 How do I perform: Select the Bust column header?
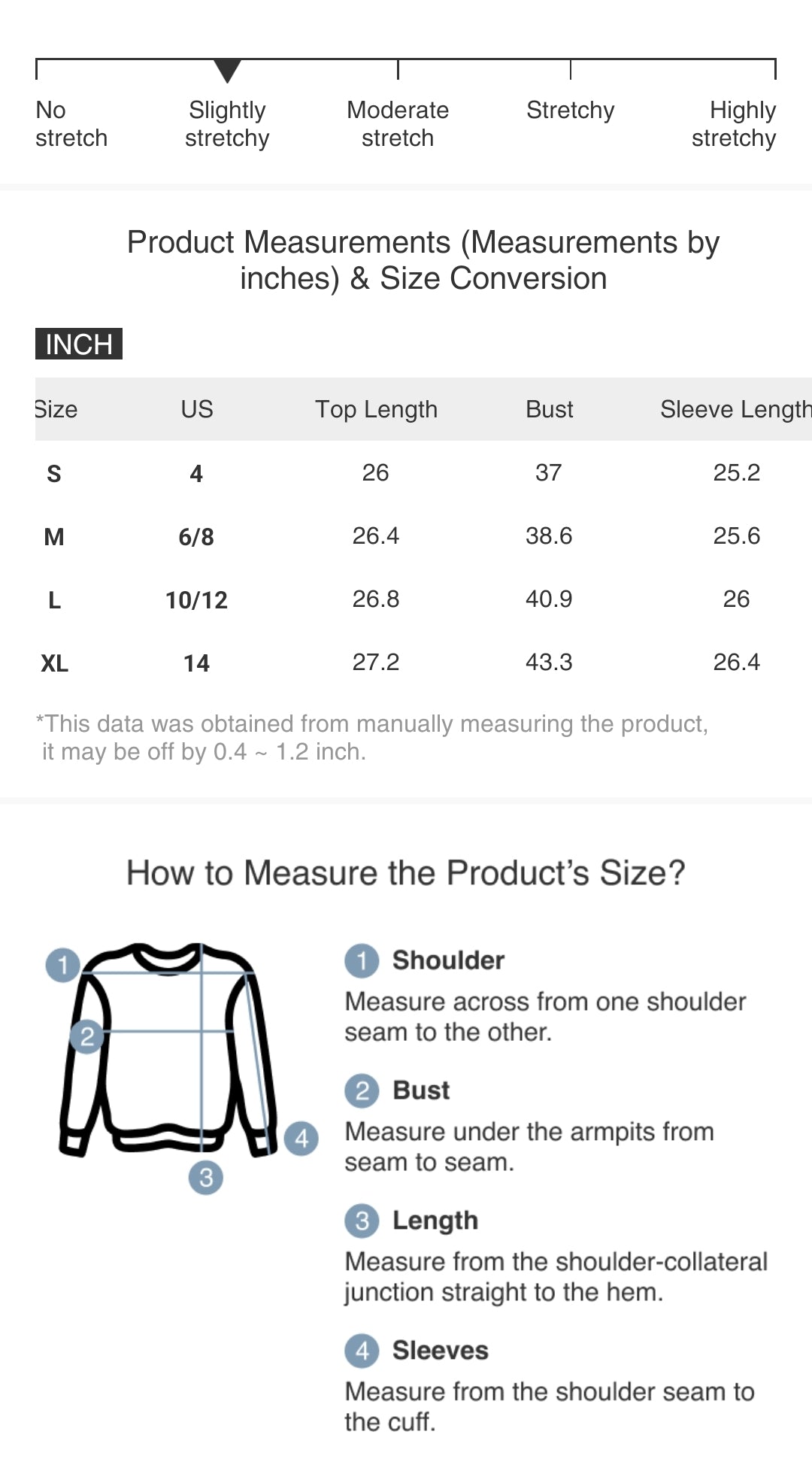549,409
